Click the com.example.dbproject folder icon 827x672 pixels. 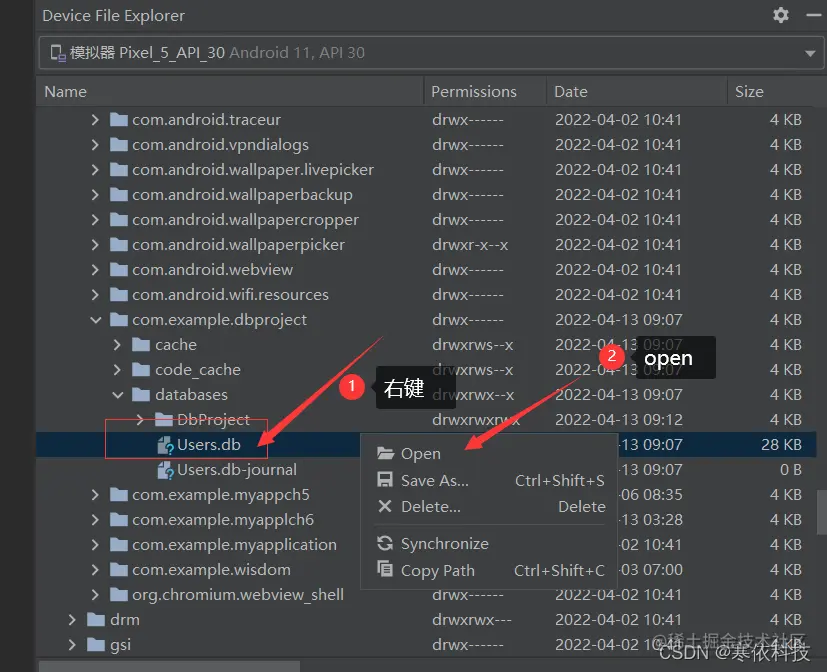pyautogui.click(x=119, y=320)
